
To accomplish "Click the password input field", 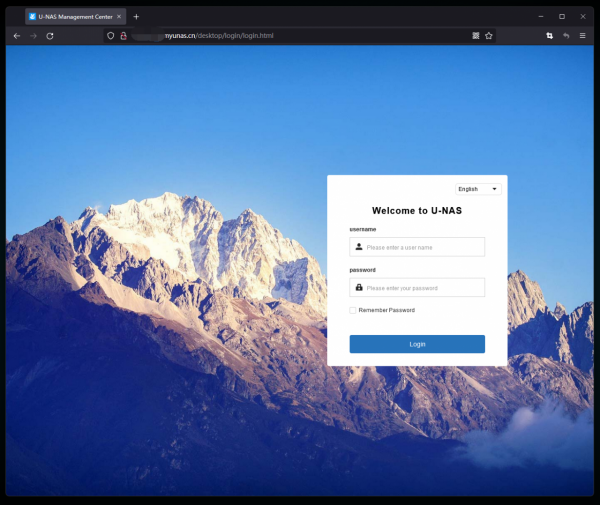I will point(423,288).
